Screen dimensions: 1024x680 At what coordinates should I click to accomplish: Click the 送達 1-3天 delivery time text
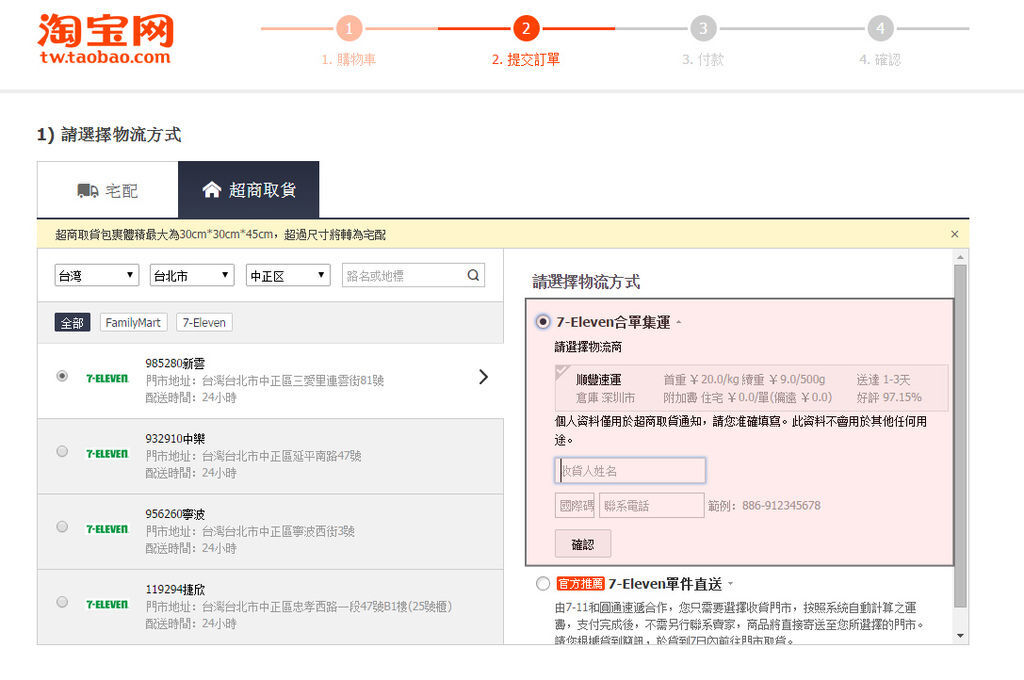click(x=883, y=380)
